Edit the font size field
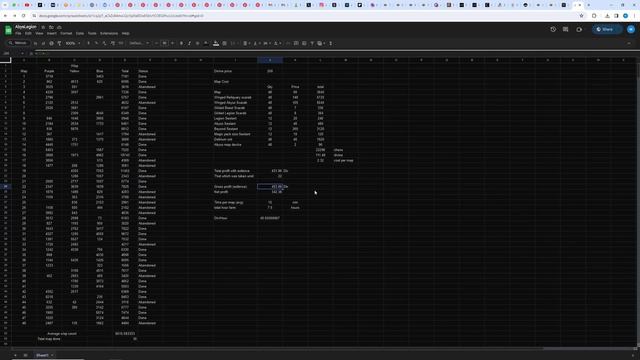This screenshot has height=360, width=640. point(164,43)
